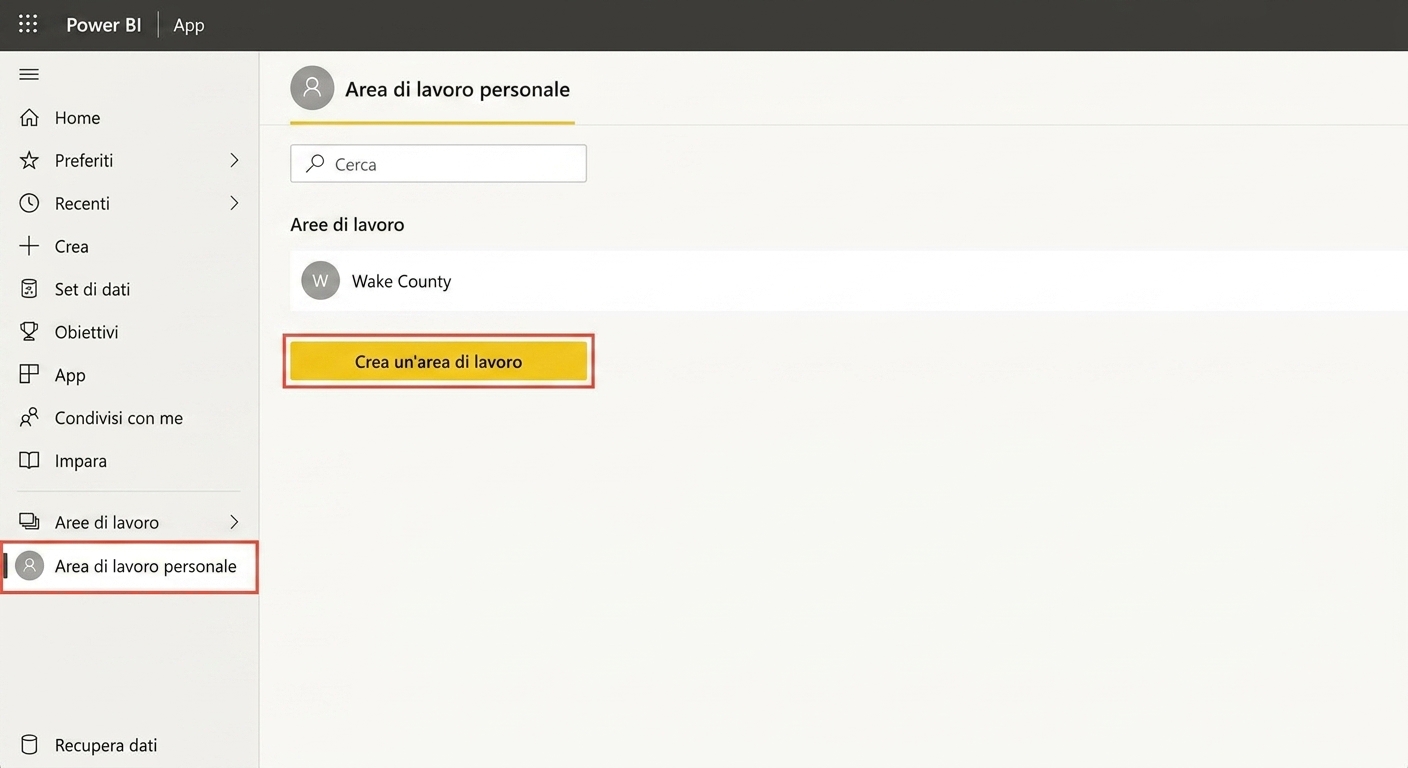Click the Crea un'area di lavoro button
The width and height of the screenshot is (1408, 768).
438,362
